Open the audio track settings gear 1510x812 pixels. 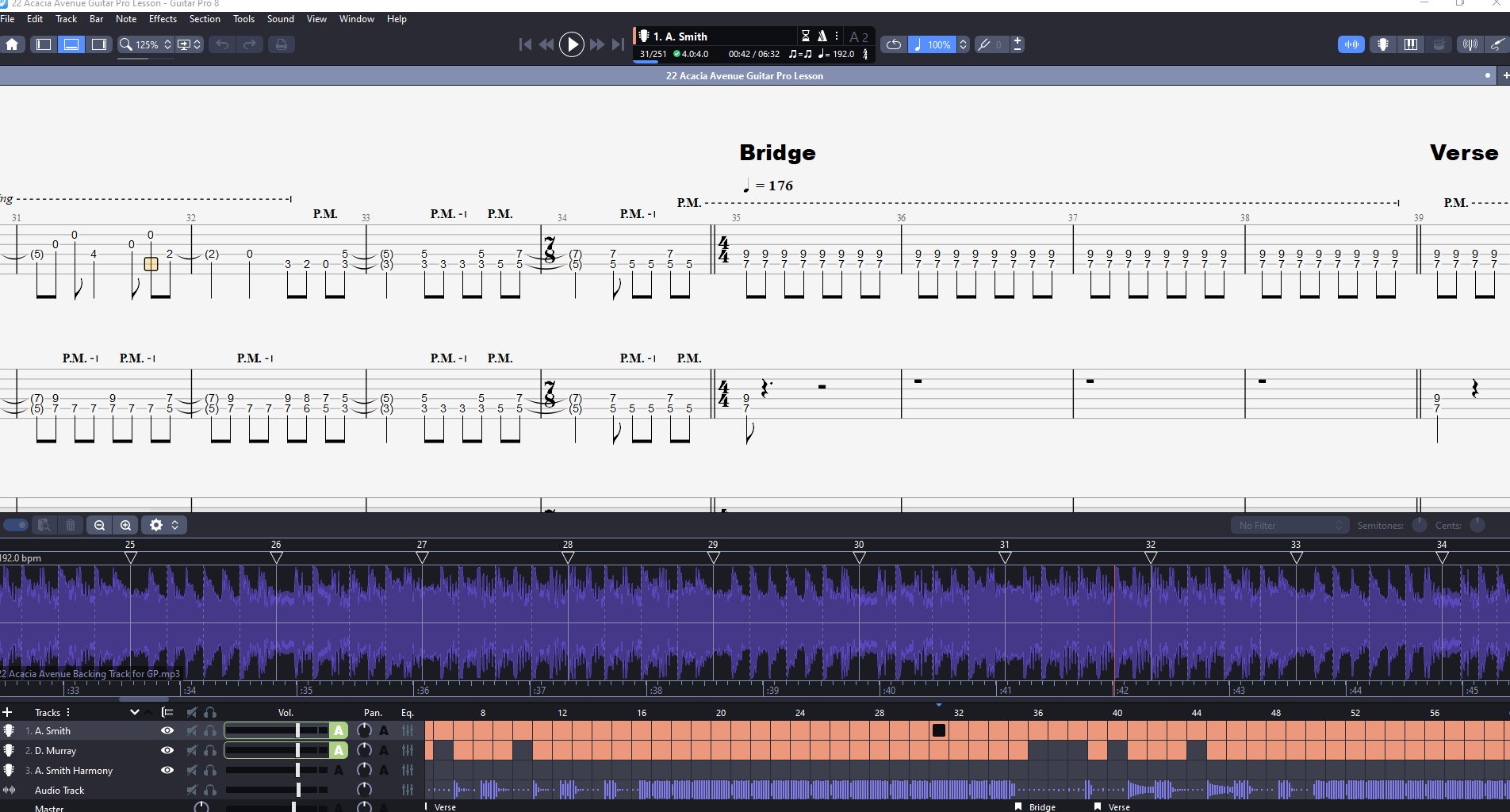(x=164, y=525)
